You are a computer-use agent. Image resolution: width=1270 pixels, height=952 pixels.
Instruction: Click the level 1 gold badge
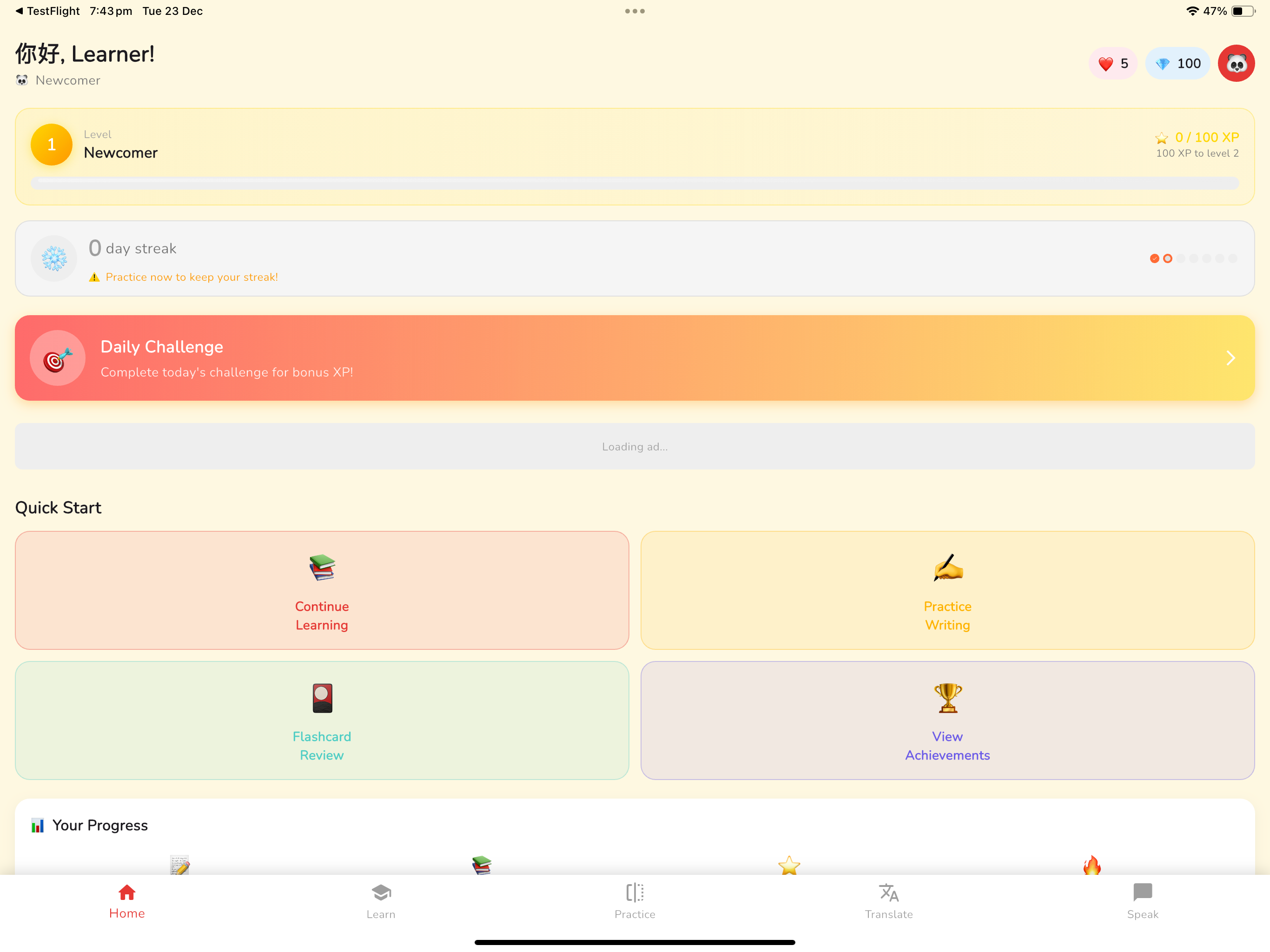tap(52, 144)
